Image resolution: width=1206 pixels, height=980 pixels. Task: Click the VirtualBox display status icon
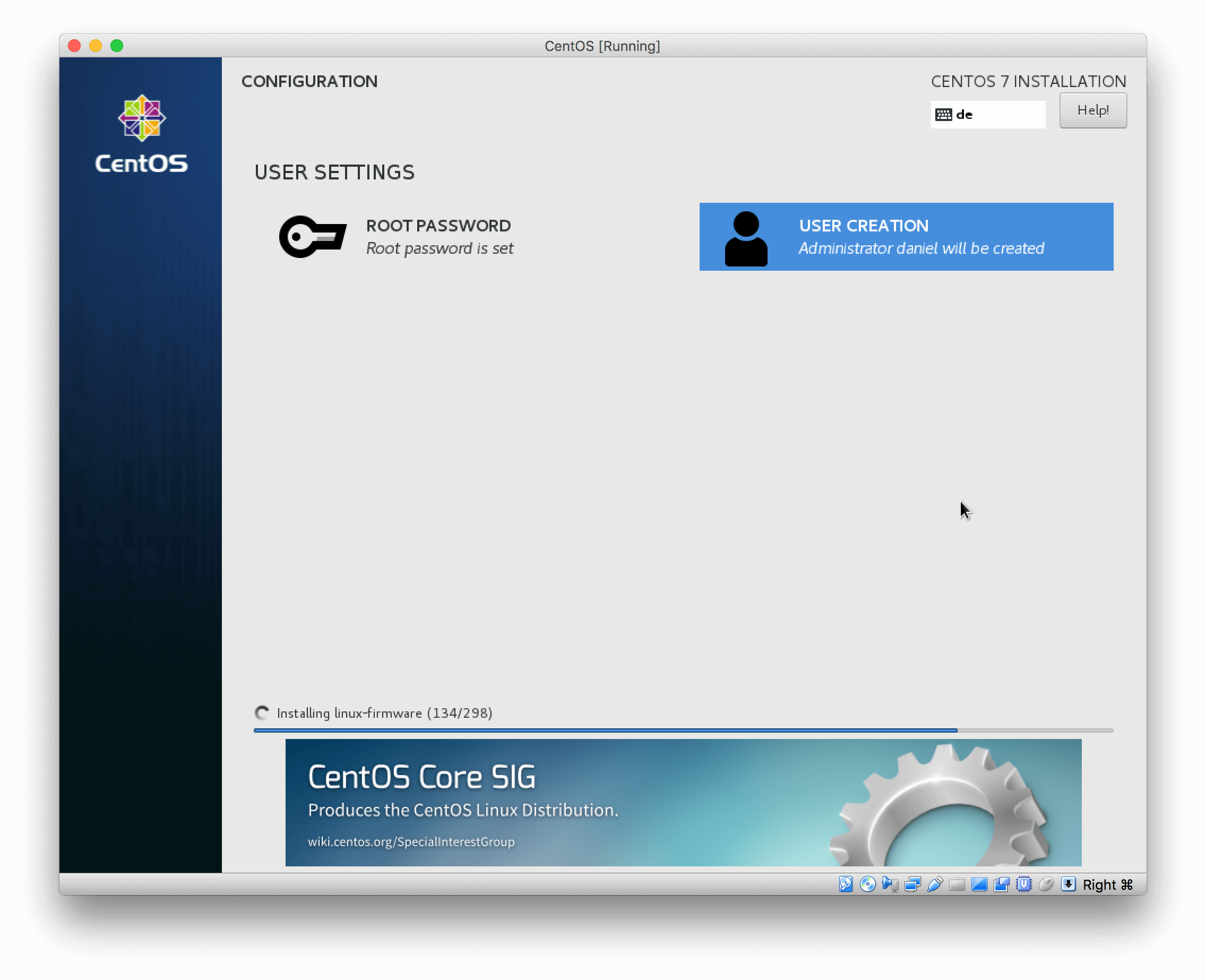(979, 884)
